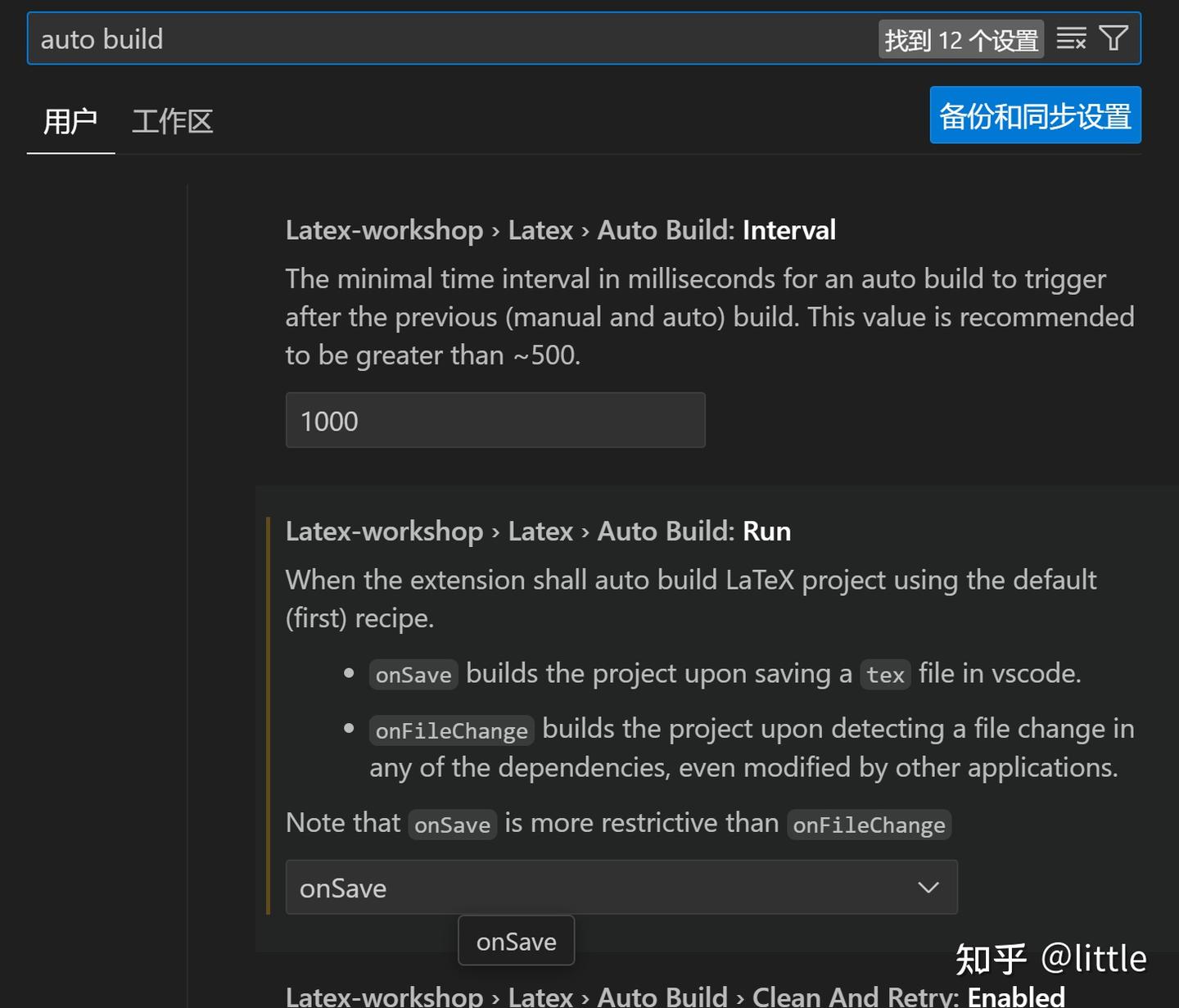Expand the onSave dropdown chevron
The width and height of the screenshot is (1179, 1008).
(928, 887)
